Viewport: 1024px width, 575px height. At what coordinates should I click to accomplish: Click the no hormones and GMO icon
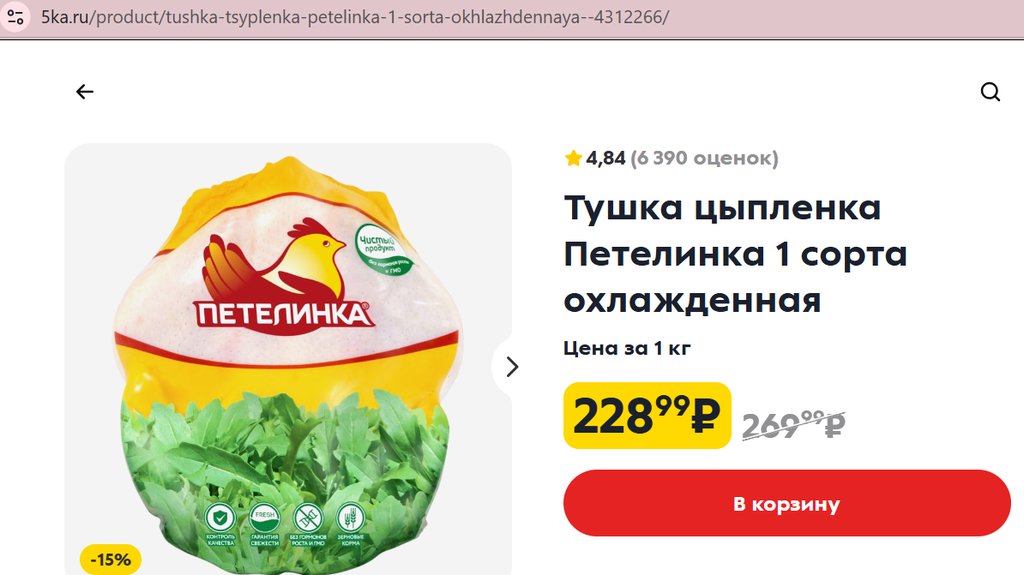(x=308, y=518)
